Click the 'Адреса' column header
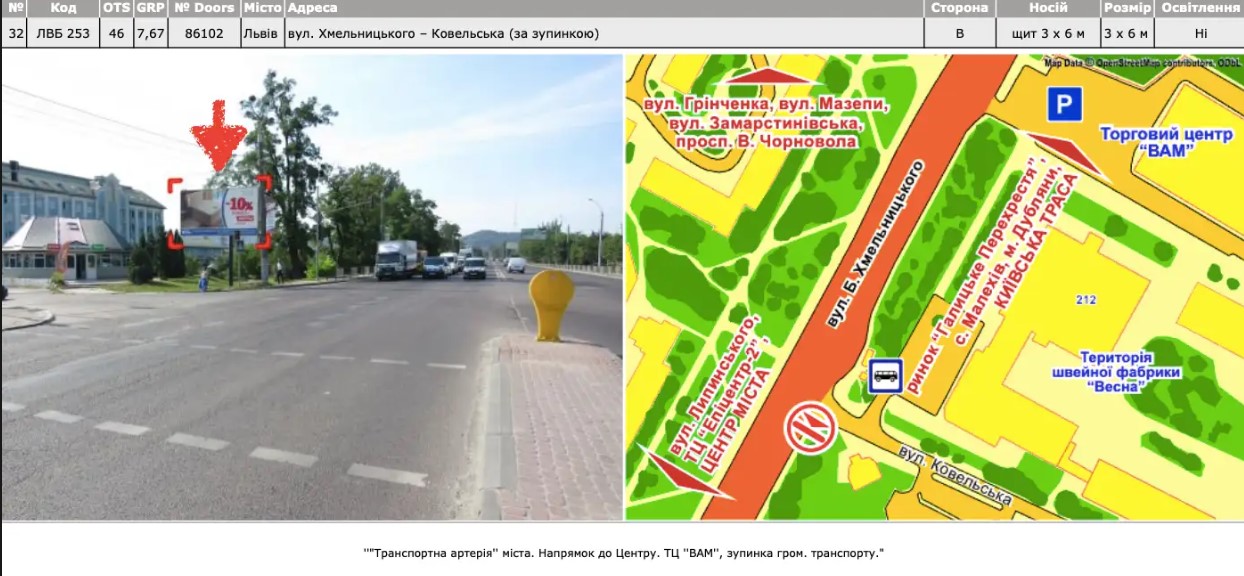Image resolution: width=1244 pixels, height=576 pixels. pyautogui.click(x=313, y=8)
